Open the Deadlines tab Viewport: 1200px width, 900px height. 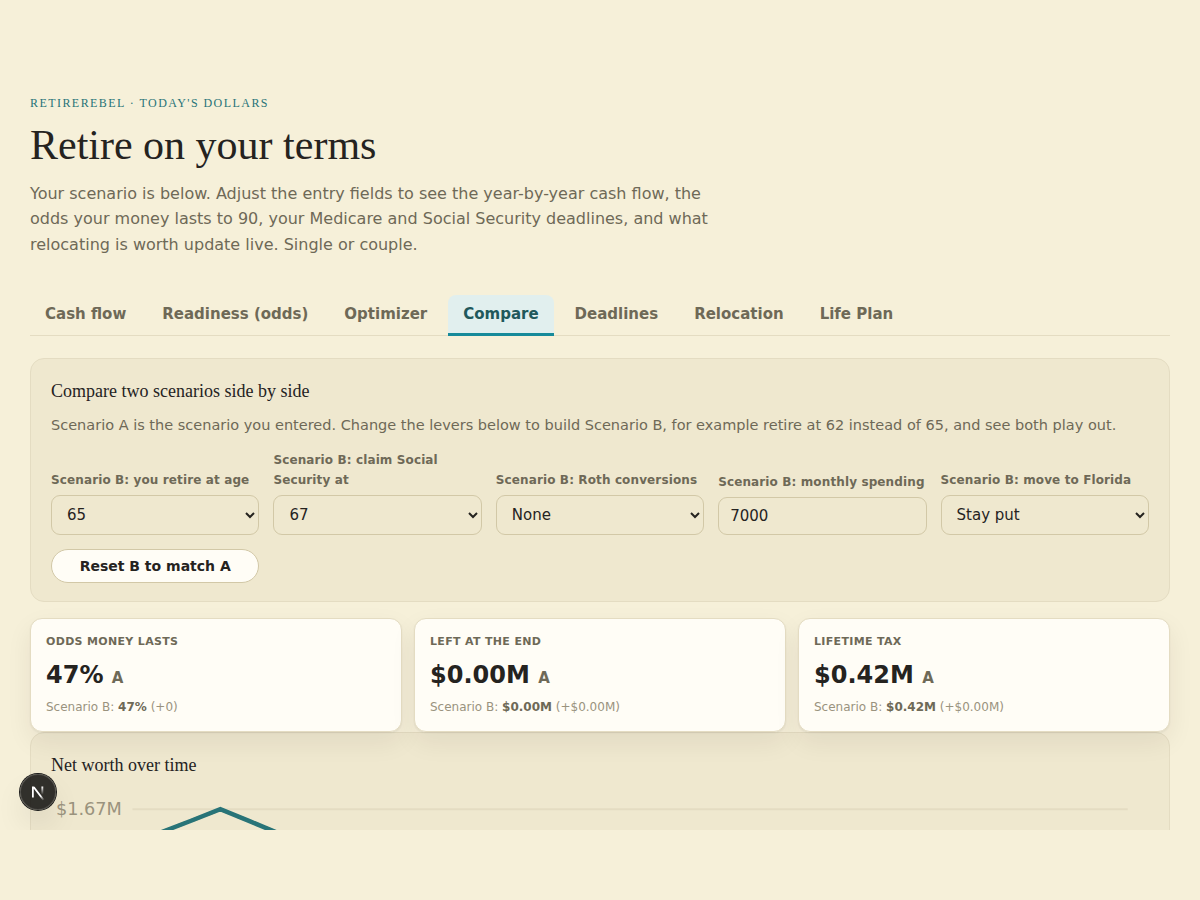[x=616, y=314]
